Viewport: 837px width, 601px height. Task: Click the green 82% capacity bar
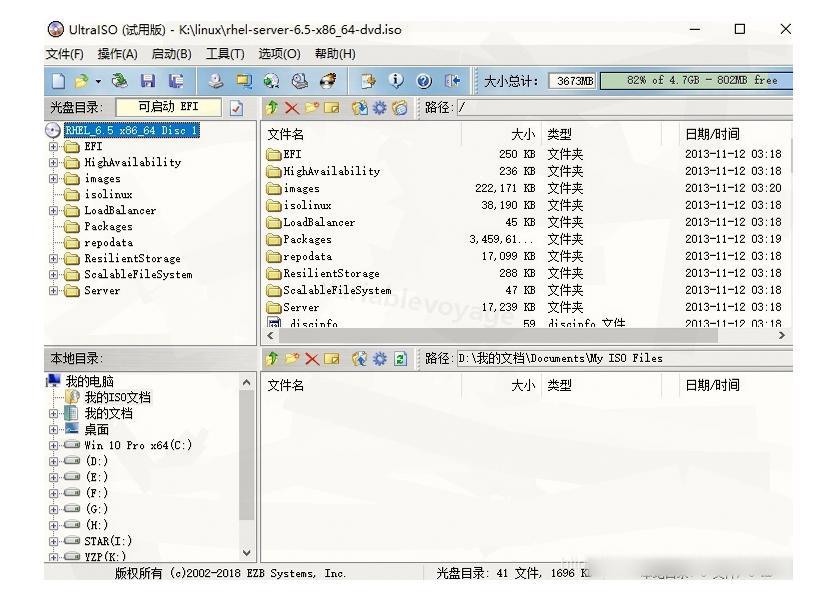[696, 81]
